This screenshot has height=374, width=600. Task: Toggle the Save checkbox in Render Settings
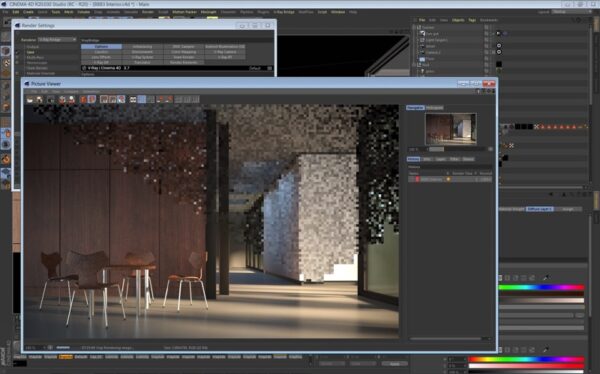coord(18,52)
